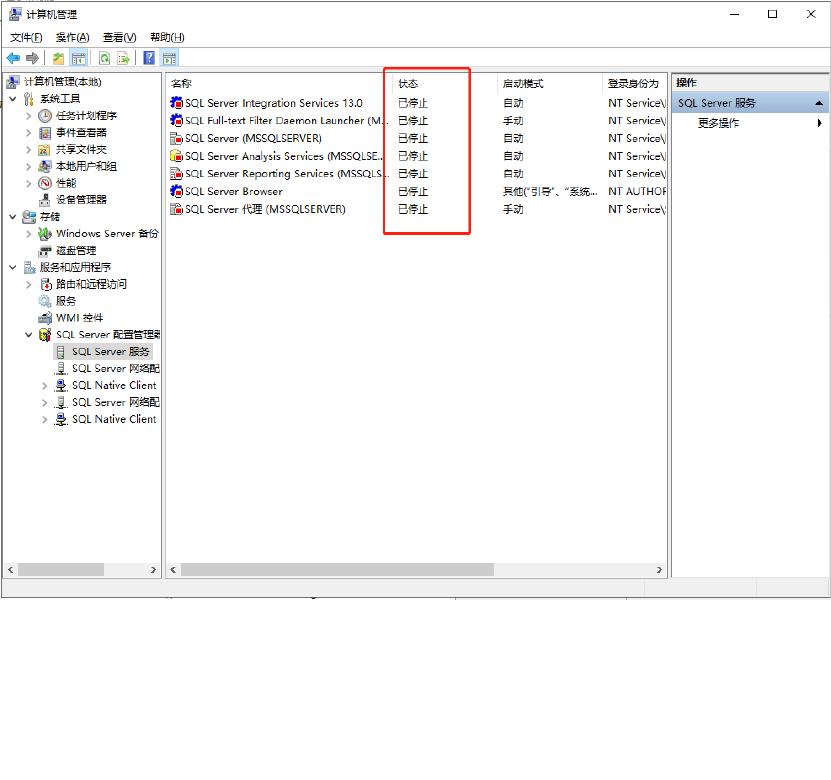
Task: Click 已停止 status of SQL Server Browser
Action: pyautogui.click(x=413, y=191)
